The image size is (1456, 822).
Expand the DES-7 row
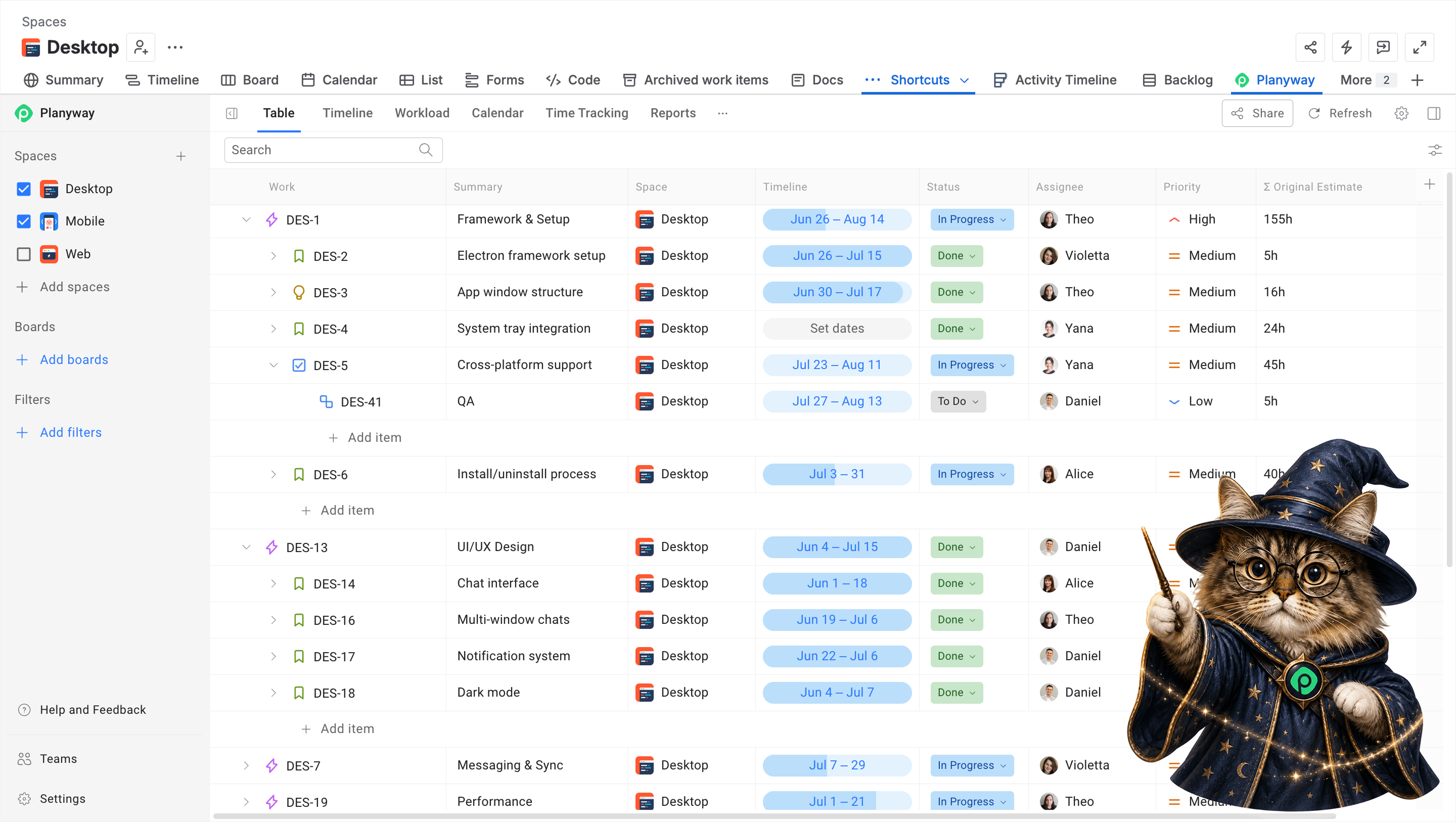[246, 765]
